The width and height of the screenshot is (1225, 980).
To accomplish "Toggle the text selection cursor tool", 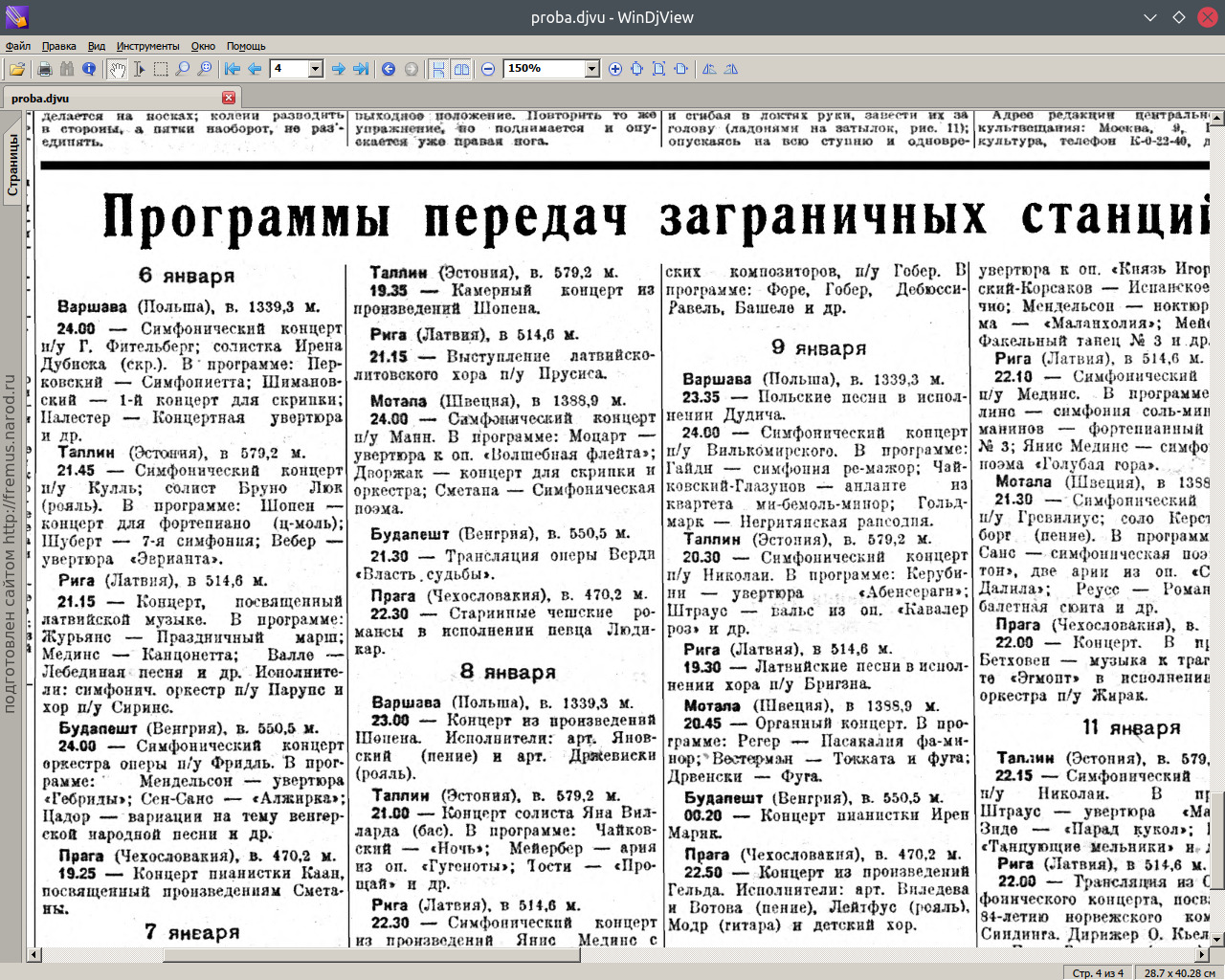I will pos(139,69).
